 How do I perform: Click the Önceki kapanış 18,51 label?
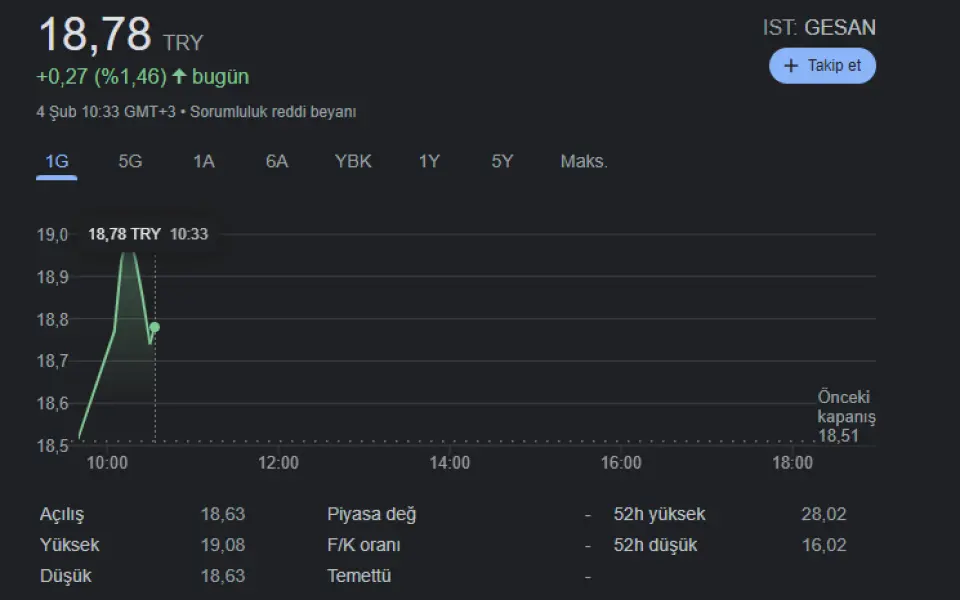845,416
